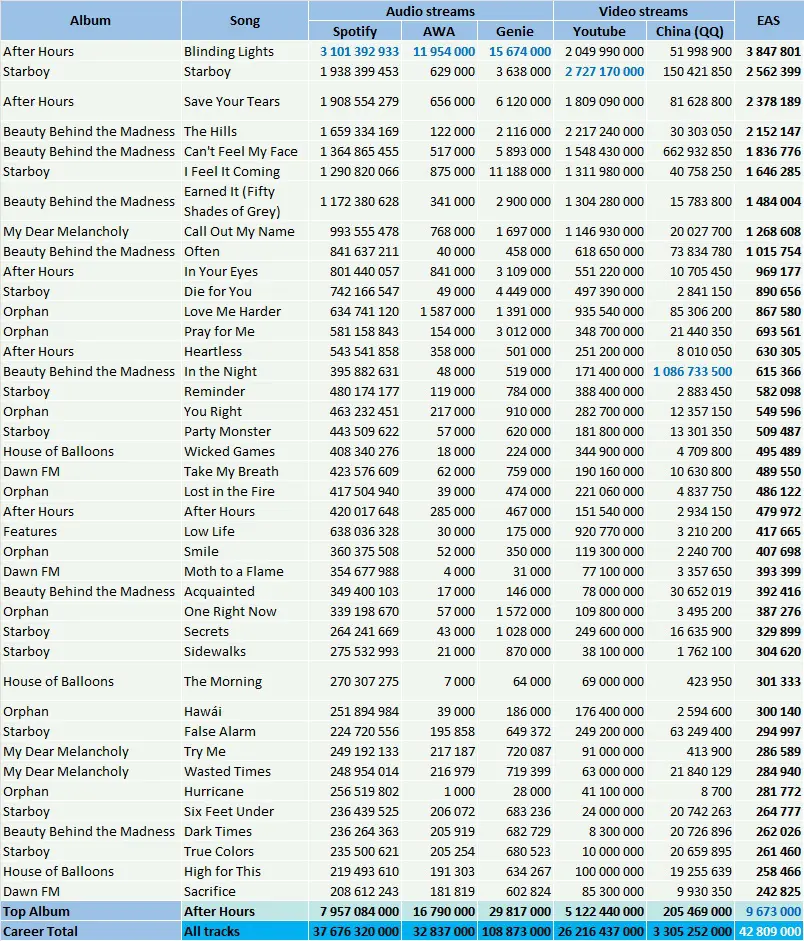The height and width of the screenshot is (941, 804).
Task: Click AWA value 11 954 000
Action: point(443,52)
